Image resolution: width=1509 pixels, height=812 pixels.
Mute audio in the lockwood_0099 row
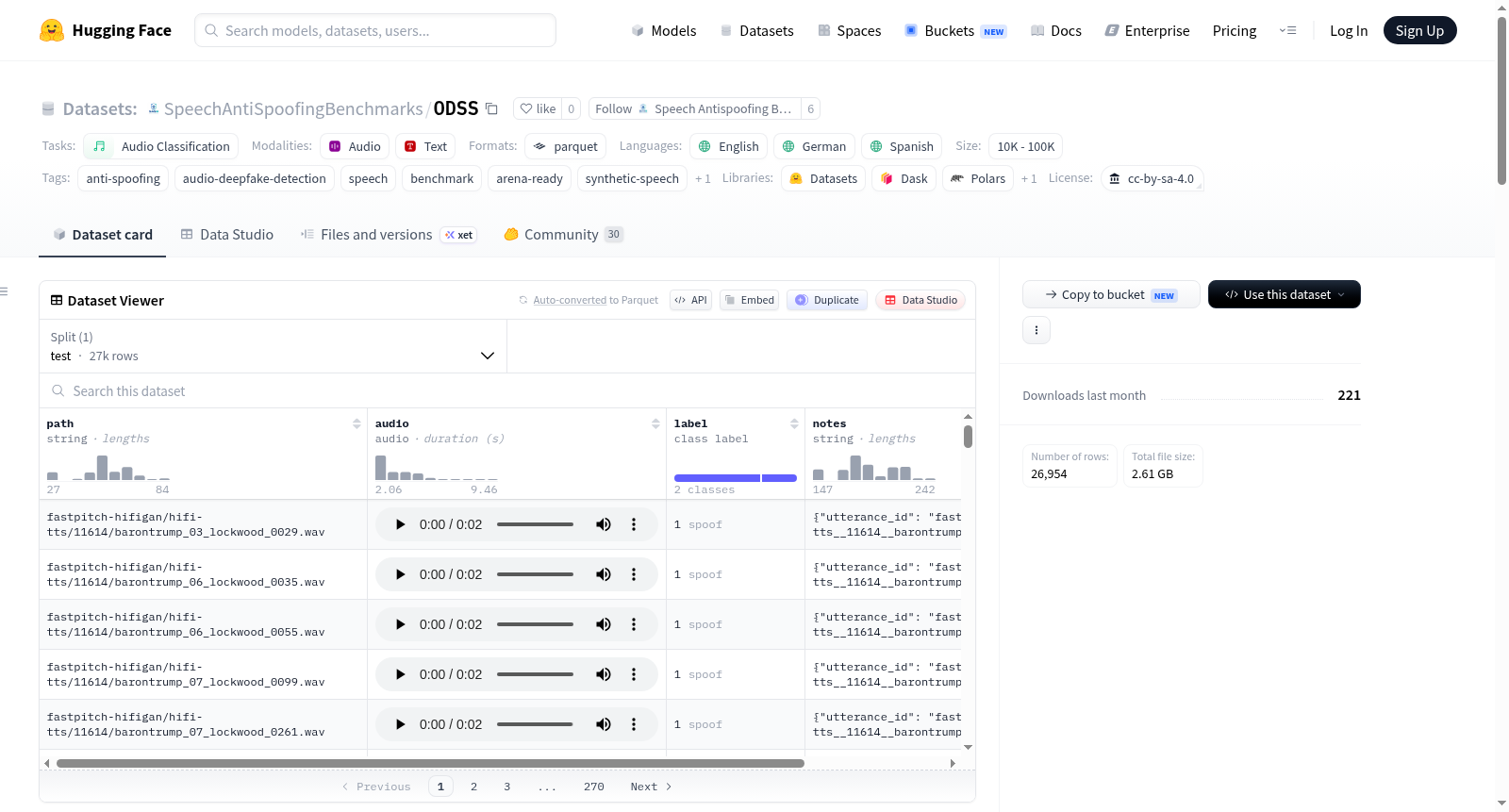(x=604, y=674)
